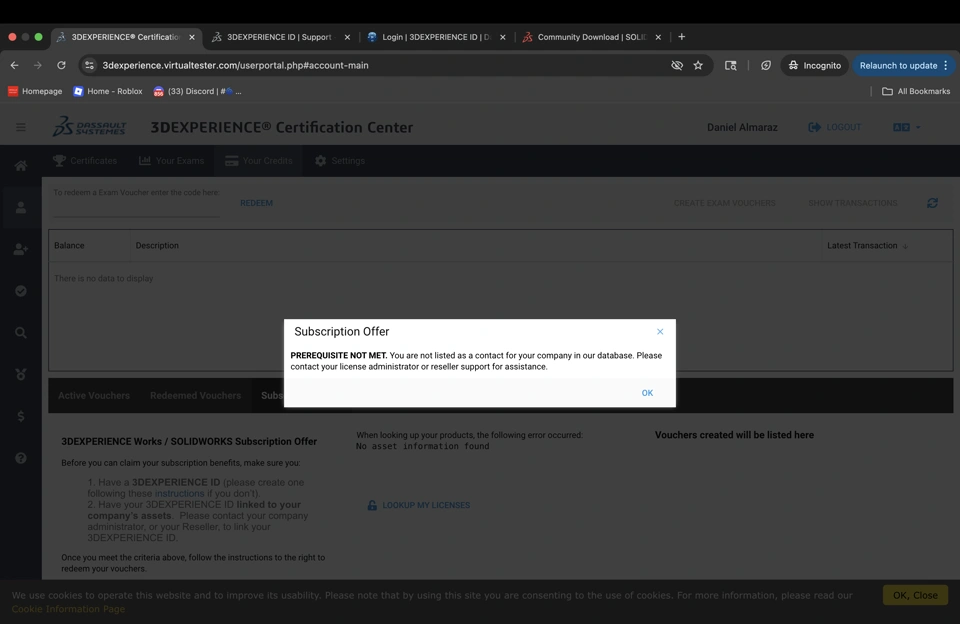Select the user profile sidebar icon
The height and width of the screenshot is (624, 960).
21,208
